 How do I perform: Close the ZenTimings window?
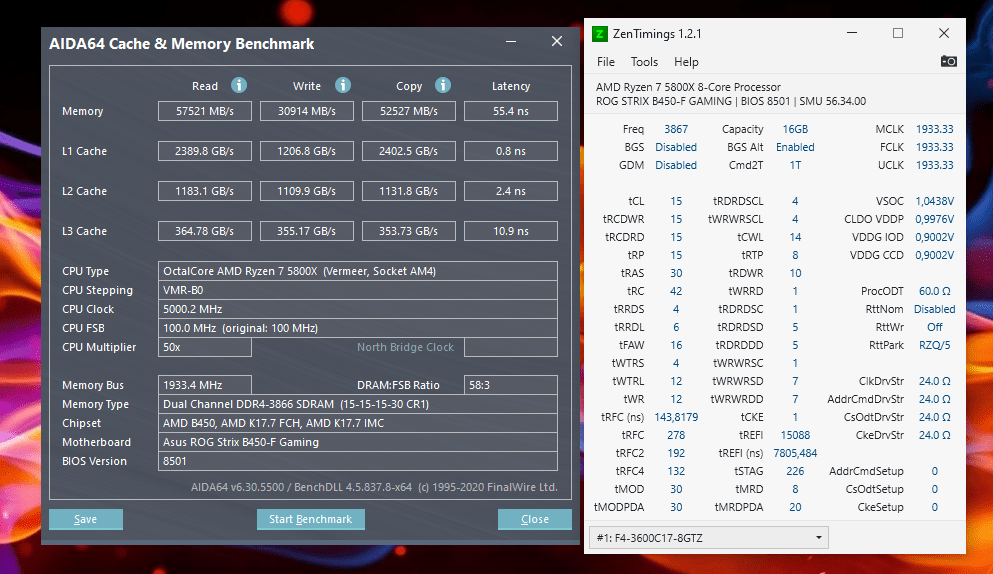(x=944, y=33)
